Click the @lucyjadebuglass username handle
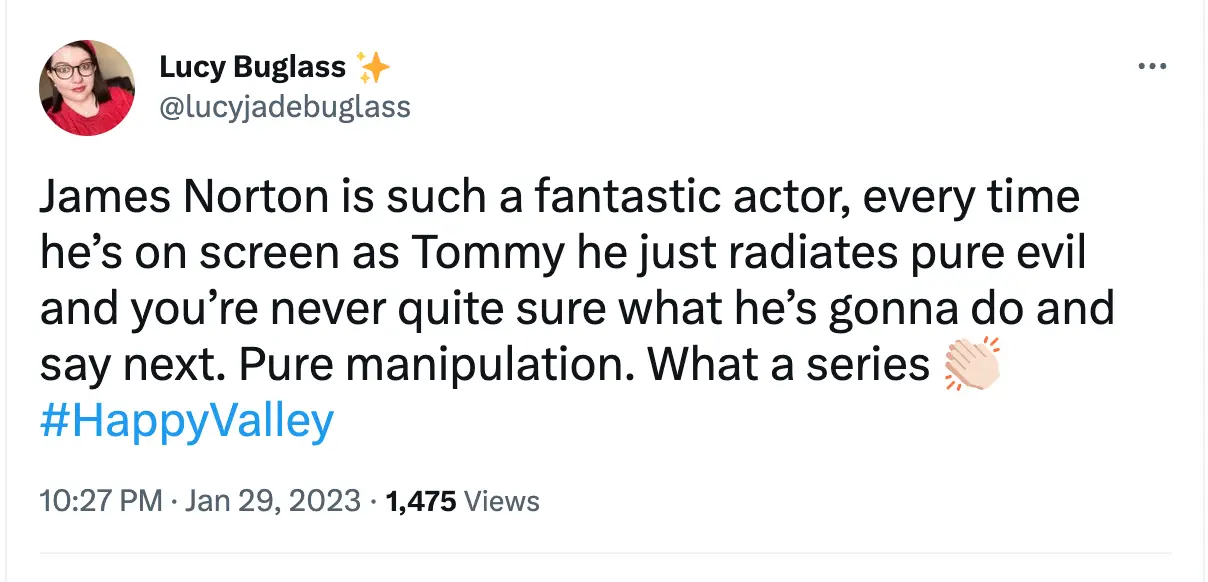 pyautogui.click(x=286, y=107)
